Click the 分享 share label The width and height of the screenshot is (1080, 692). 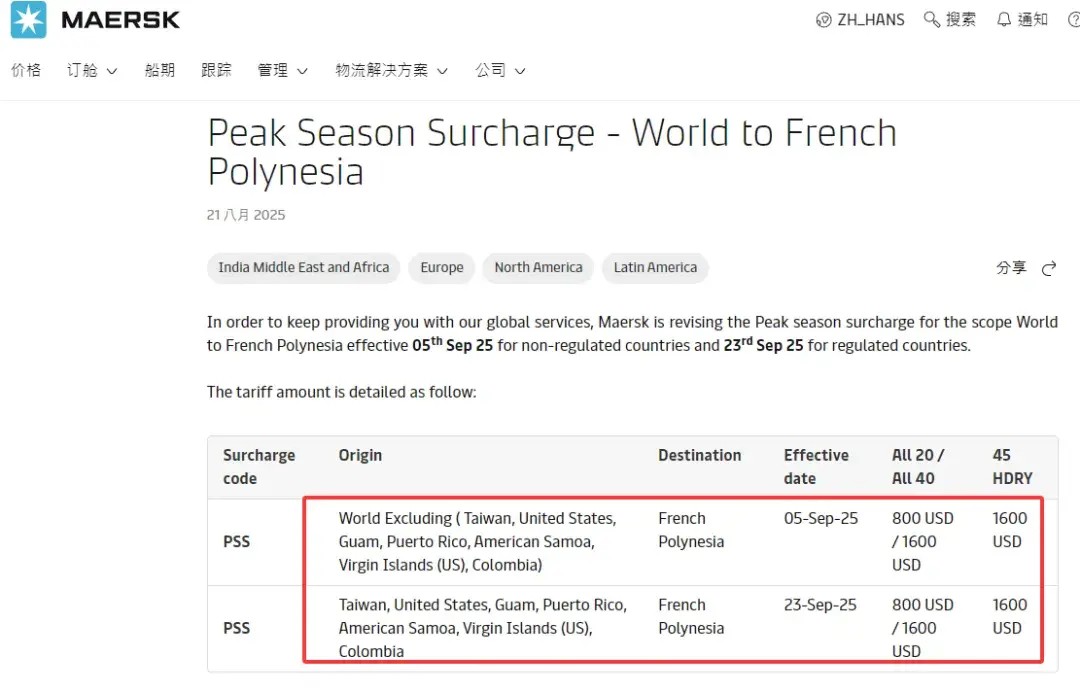(1011, 268)
